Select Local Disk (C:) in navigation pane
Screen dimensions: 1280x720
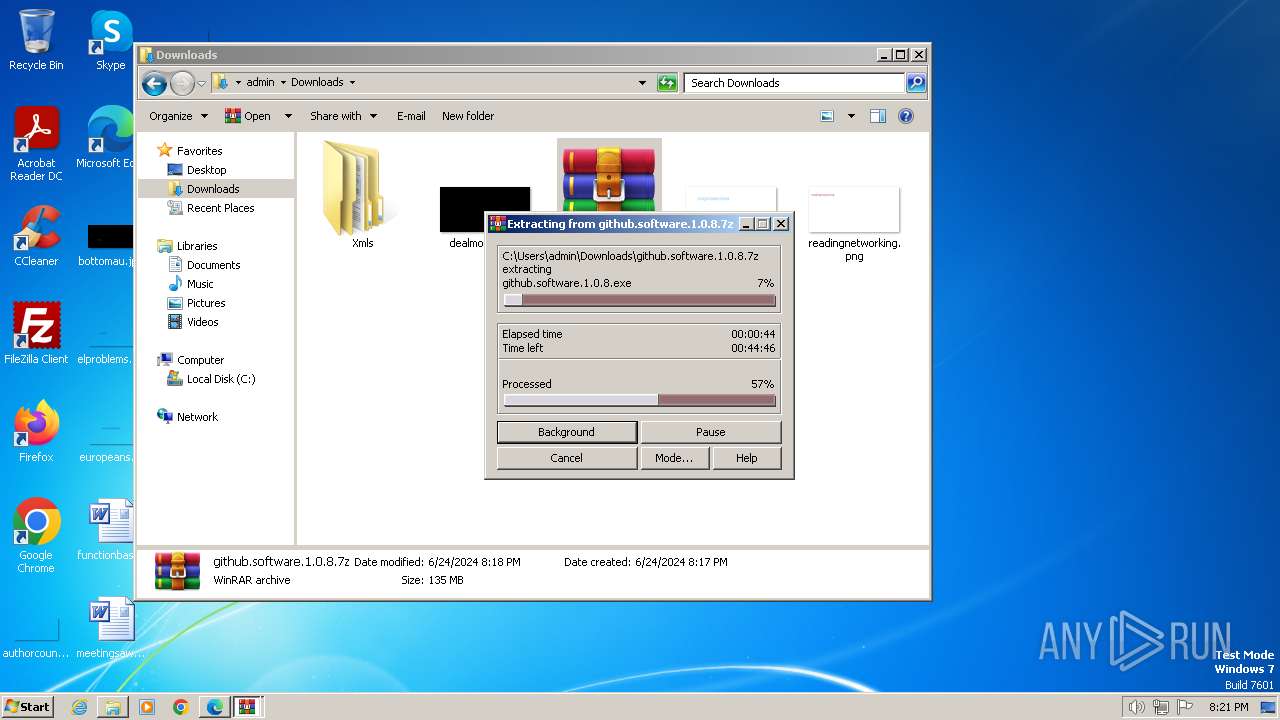(220, 379)
